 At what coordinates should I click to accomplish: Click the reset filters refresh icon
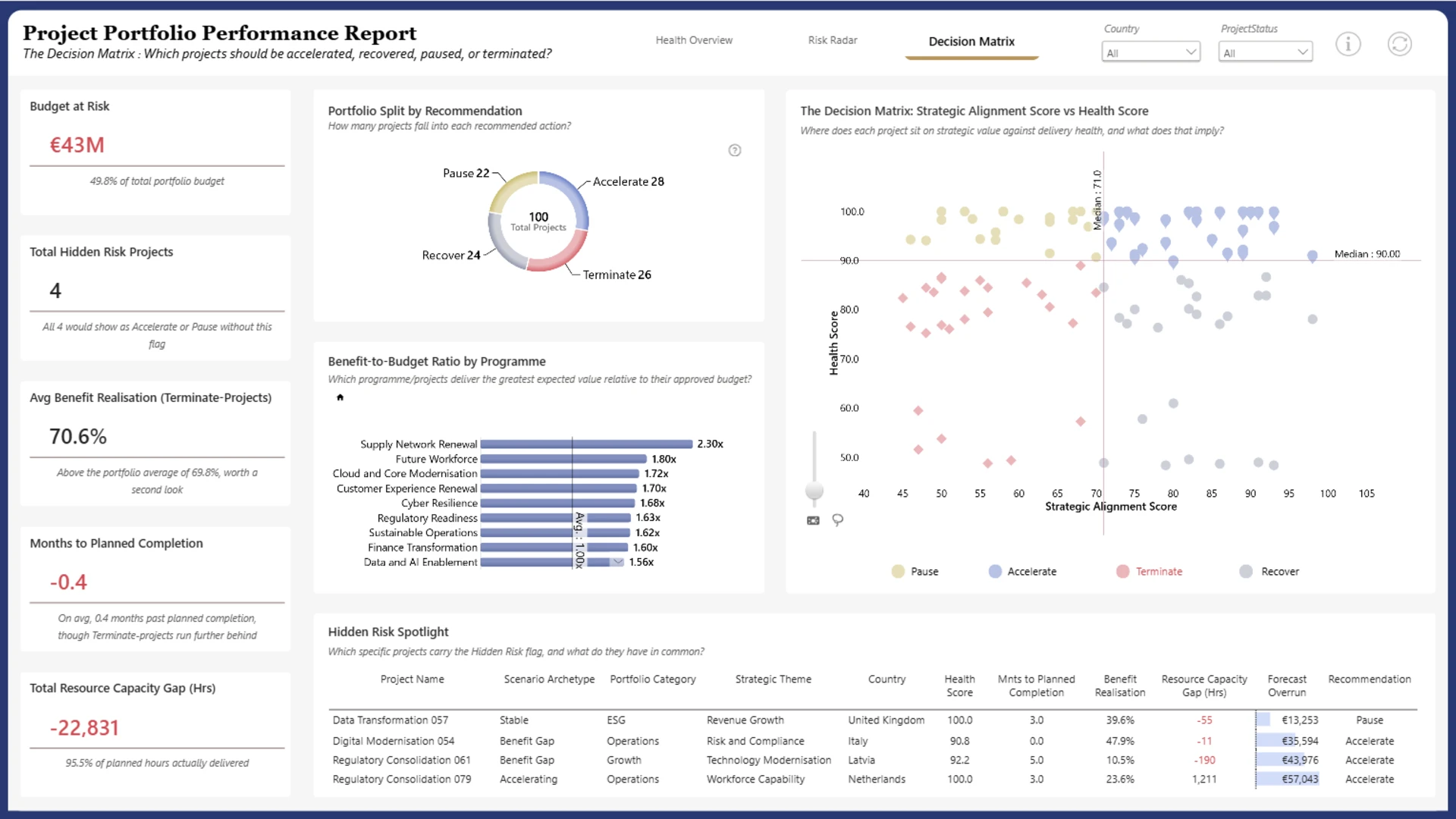pyautogui.click(x=1399, y=44)
